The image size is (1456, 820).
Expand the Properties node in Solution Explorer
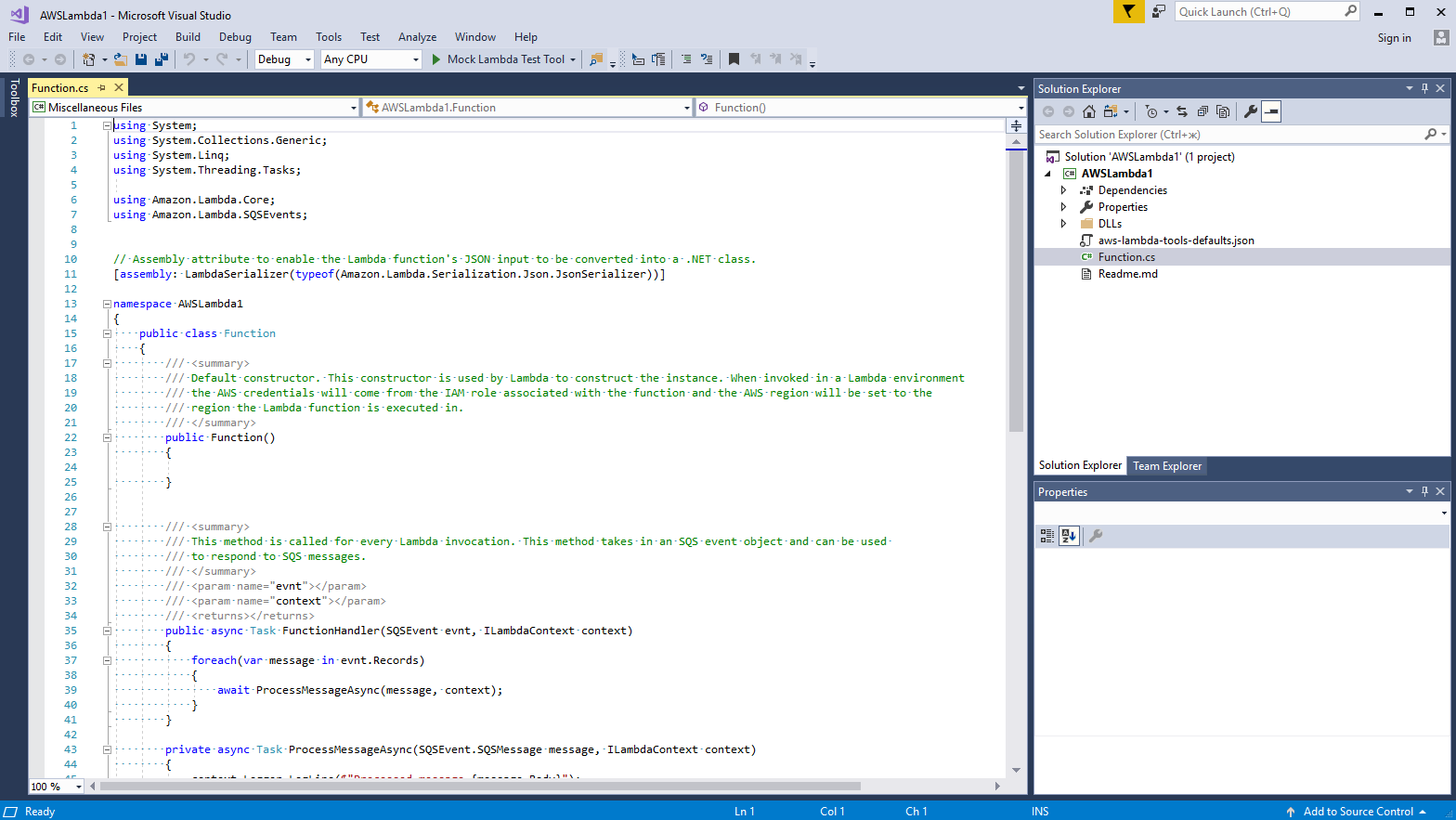tap(1064, 207)
